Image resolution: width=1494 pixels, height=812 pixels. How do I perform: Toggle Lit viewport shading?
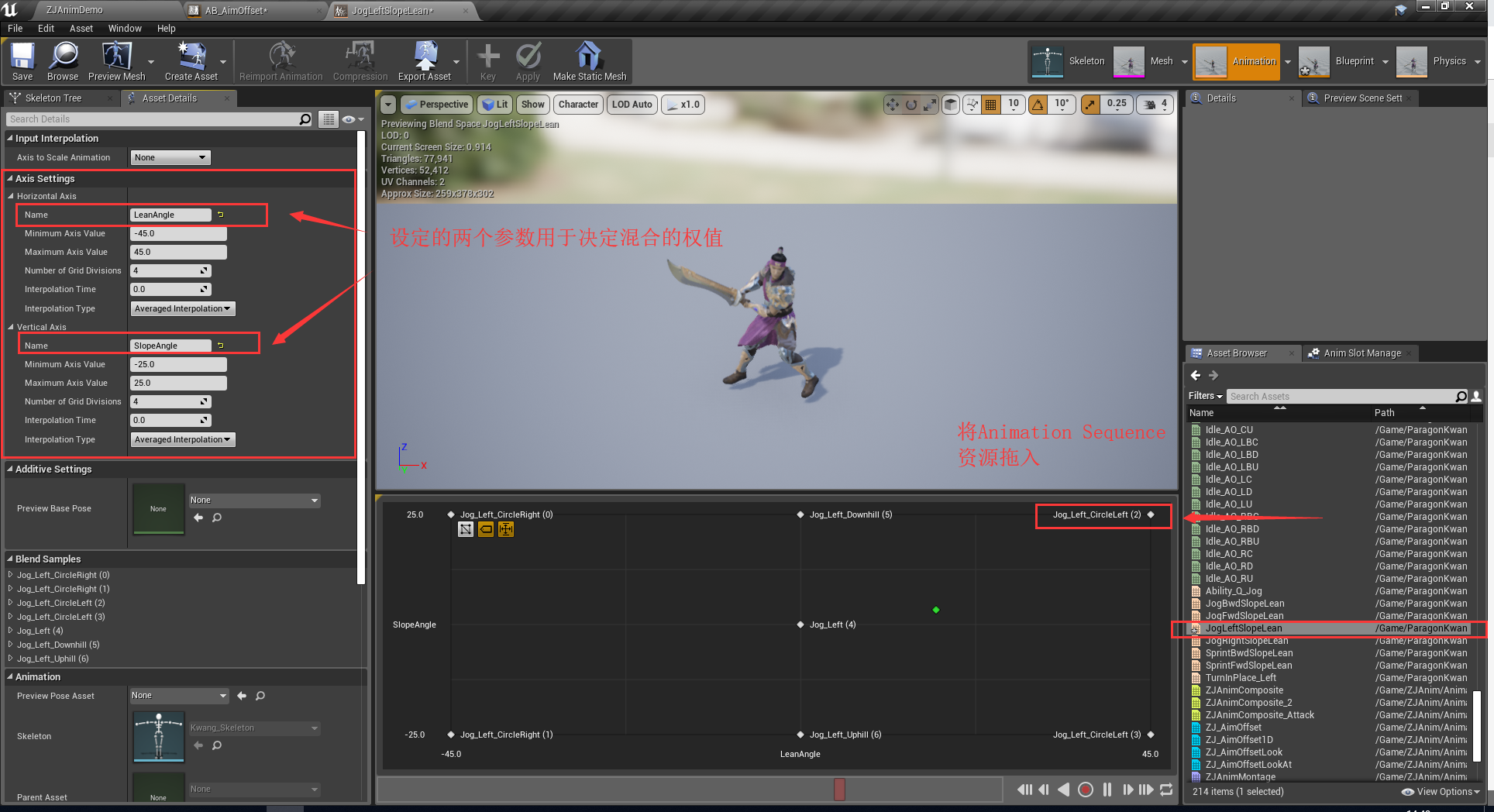pos(494,104)
